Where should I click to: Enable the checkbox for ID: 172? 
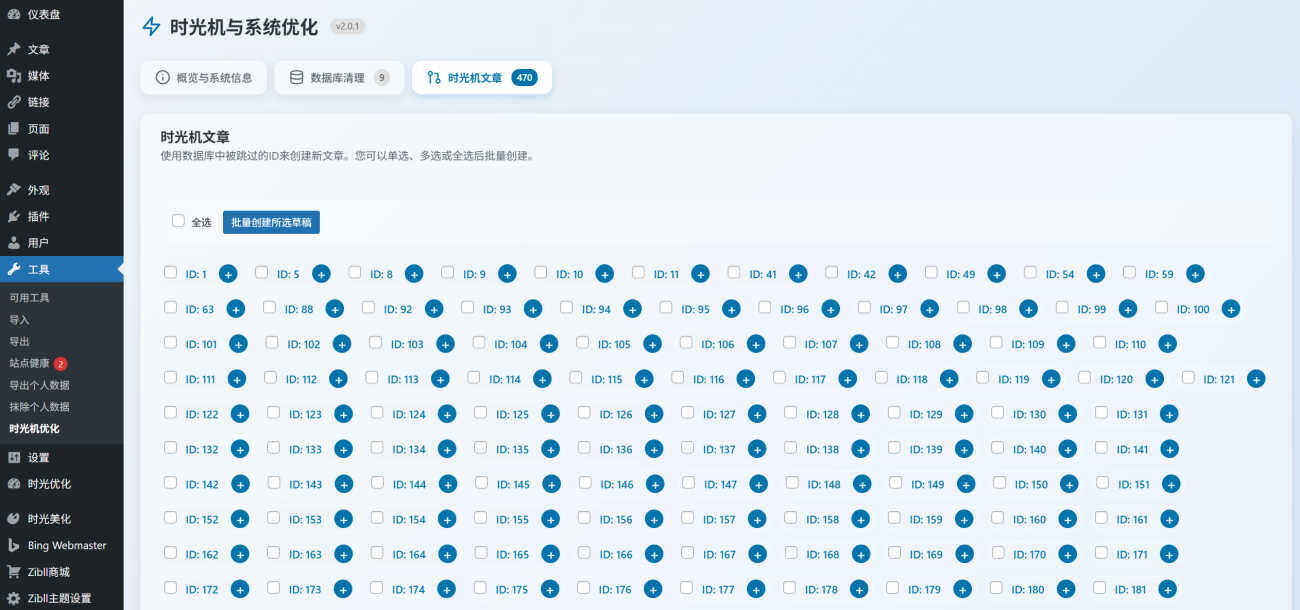point(170,588)
